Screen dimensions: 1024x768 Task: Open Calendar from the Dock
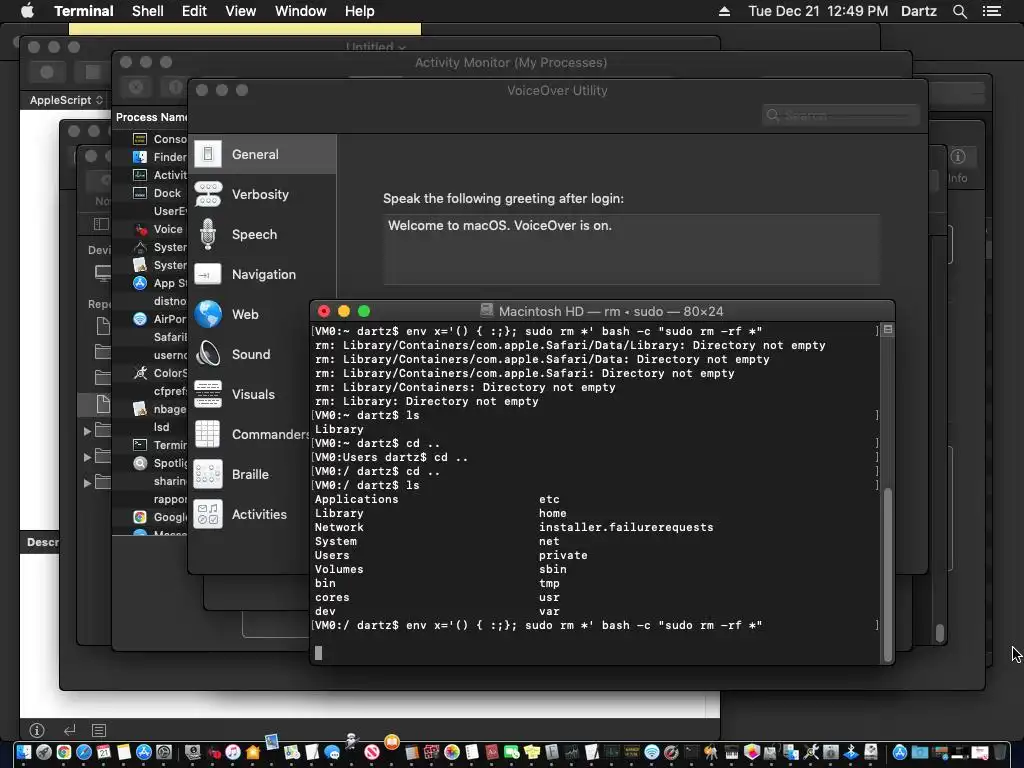click(x=104, y=752)
